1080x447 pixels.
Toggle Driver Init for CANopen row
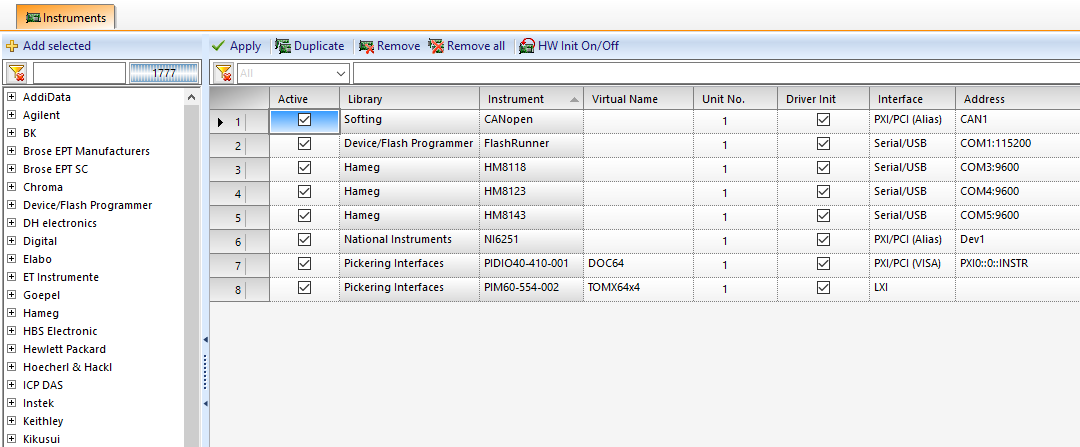(823, 120)
